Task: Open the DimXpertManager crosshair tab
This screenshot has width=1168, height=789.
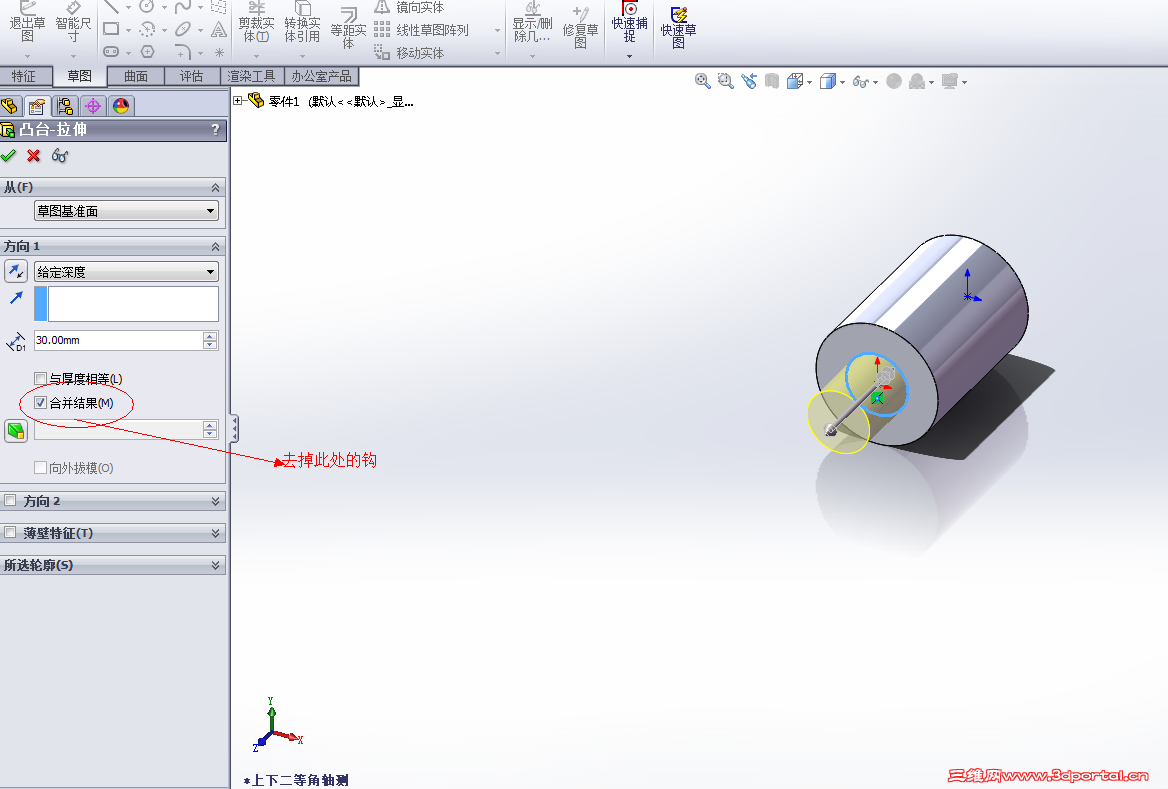Action: 93,106
